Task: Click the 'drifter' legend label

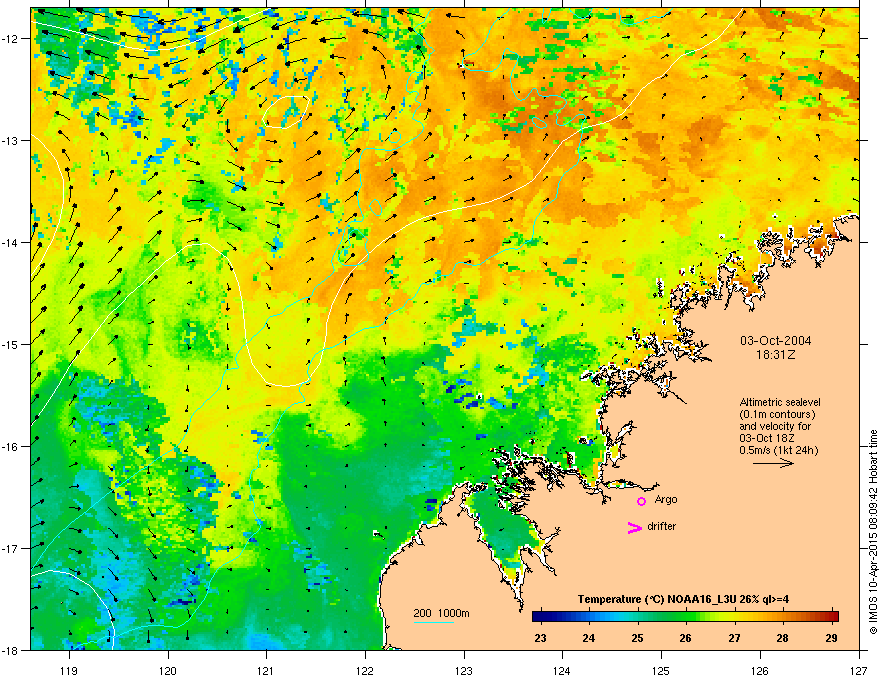Action: [x=662, y=526]
